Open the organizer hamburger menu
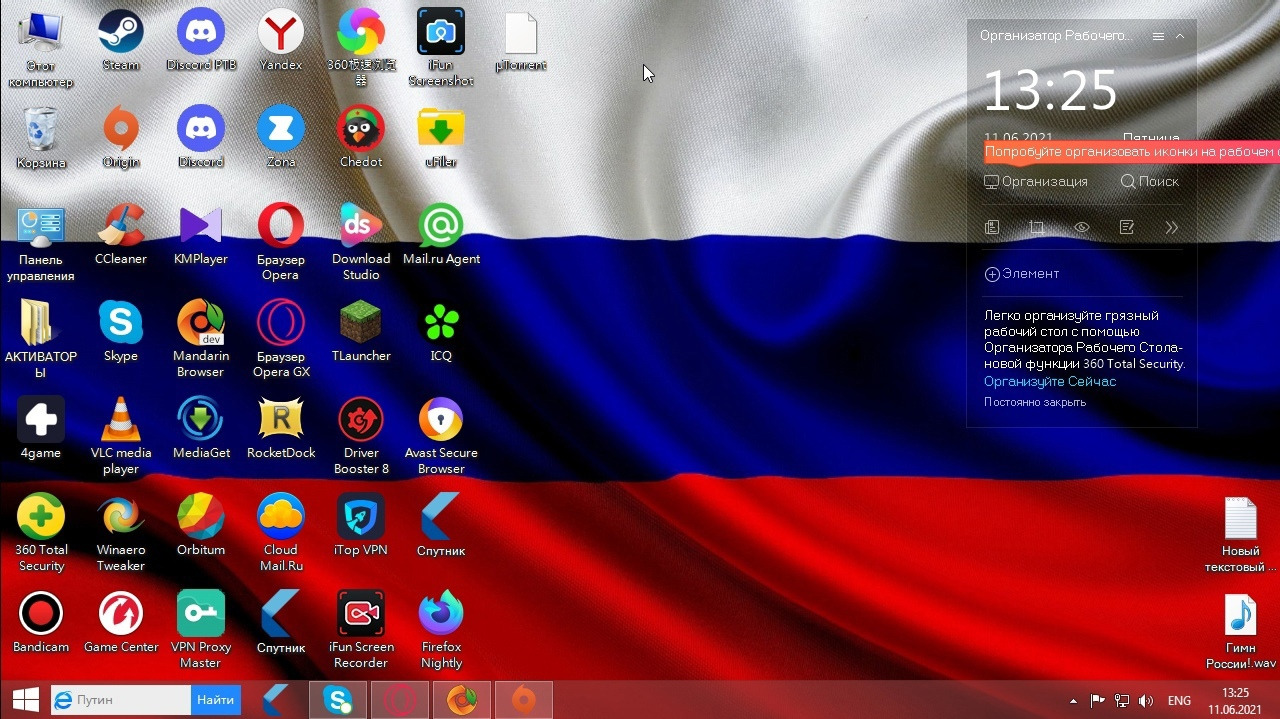 point(1158,36)
